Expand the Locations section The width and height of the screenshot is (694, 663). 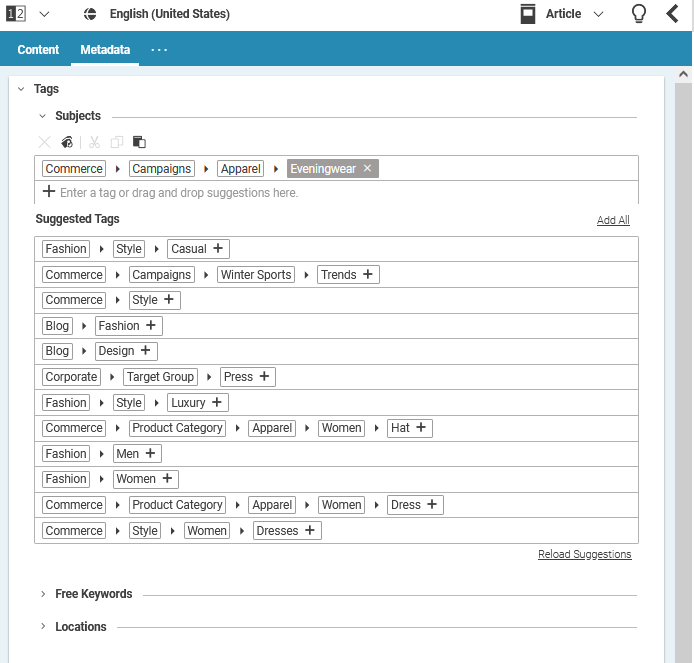[43, 626]
